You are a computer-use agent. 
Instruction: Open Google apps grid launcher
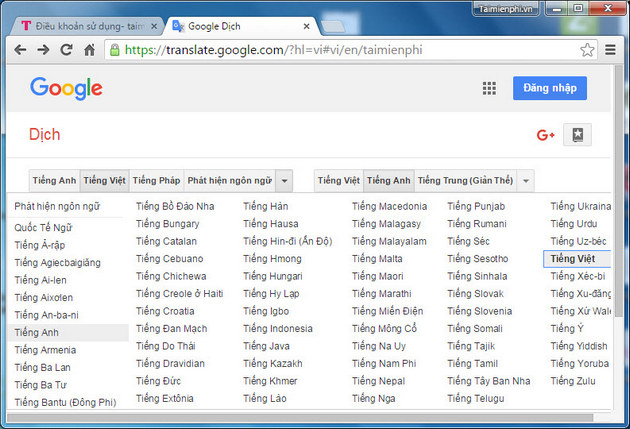point(489,88)
